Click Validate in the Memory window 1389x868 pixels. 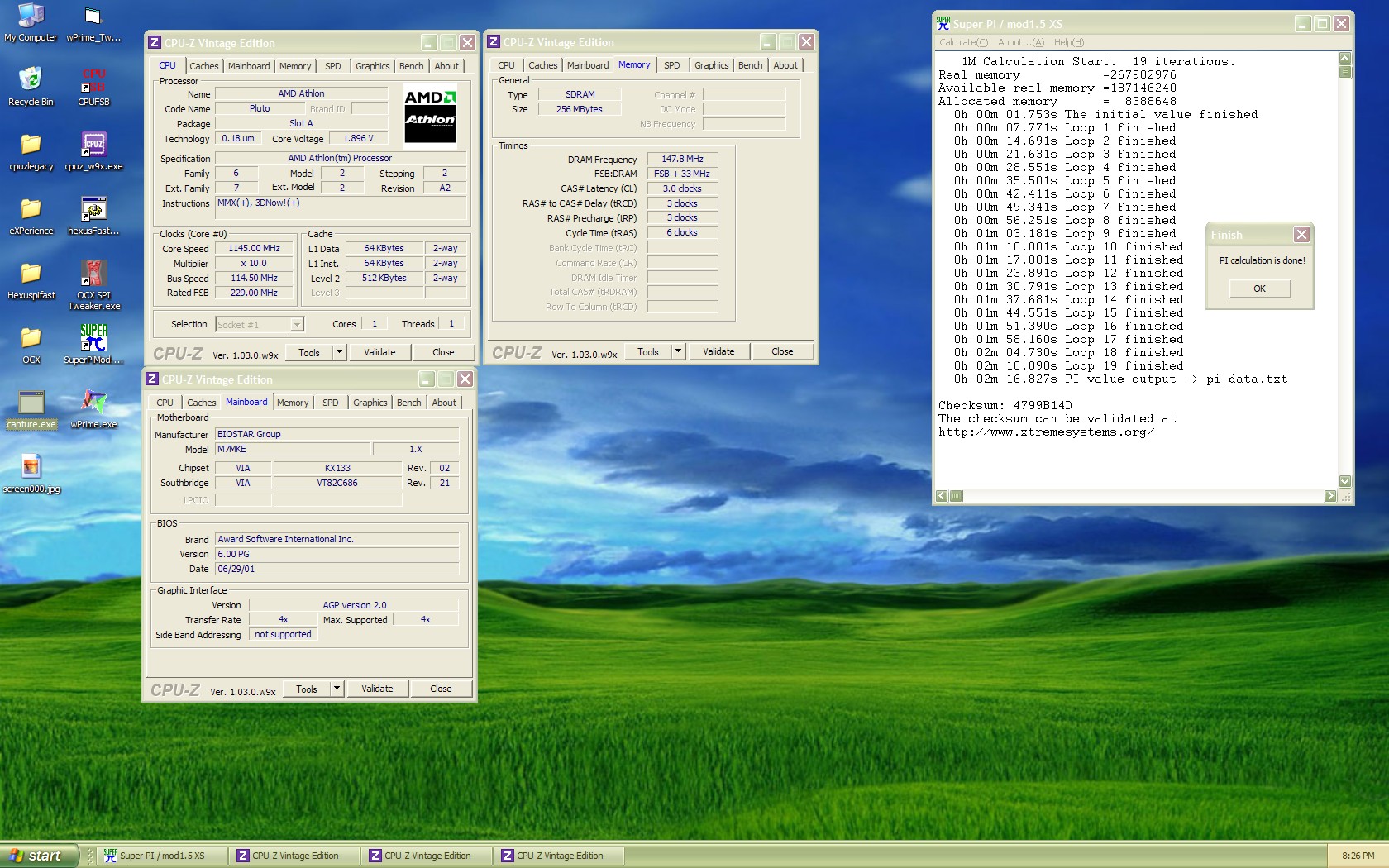[x=718, y=351]
